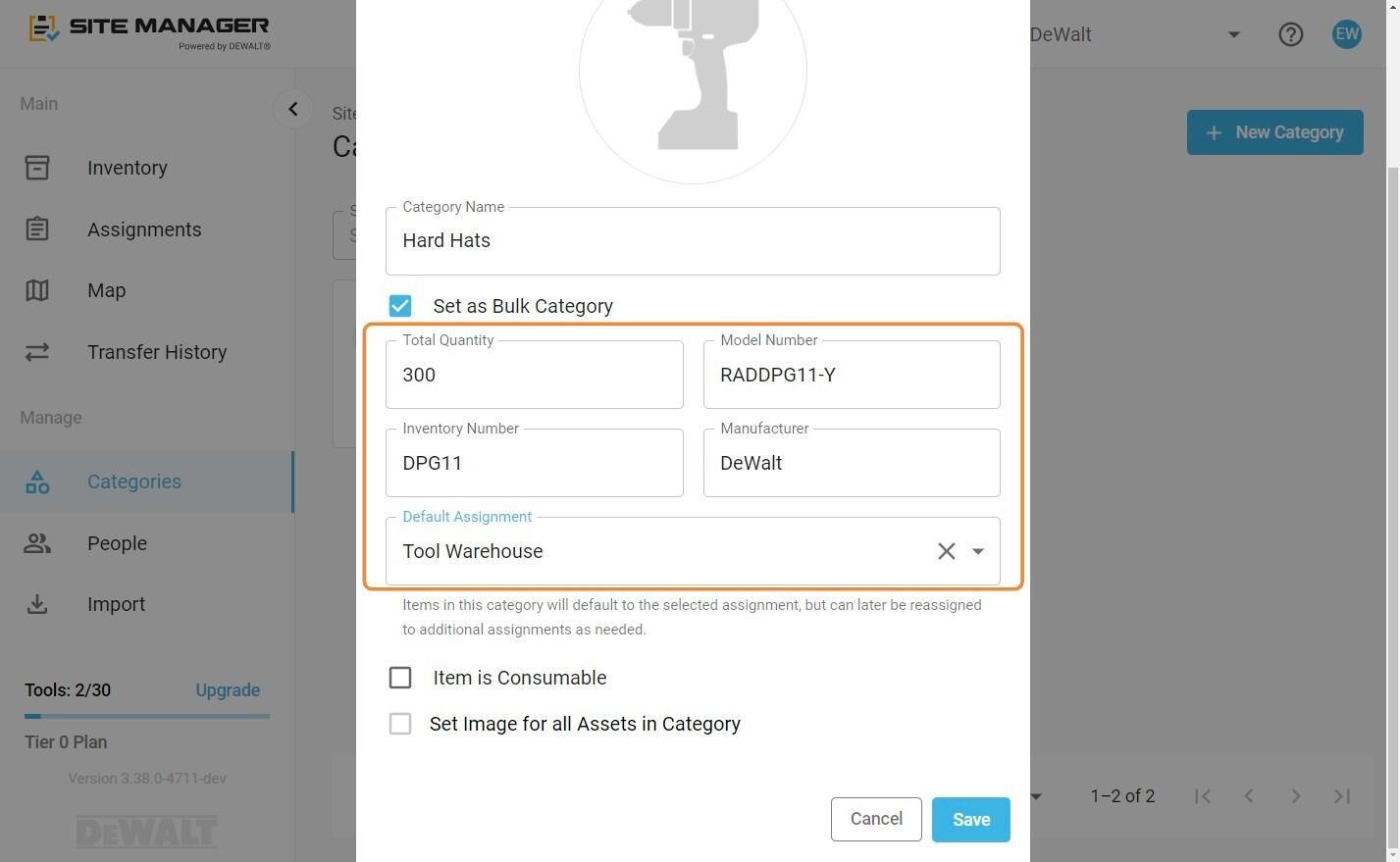Open the DeWalt organization dropdown
Screen dimensions: 1400x862
click(1234, 34)
